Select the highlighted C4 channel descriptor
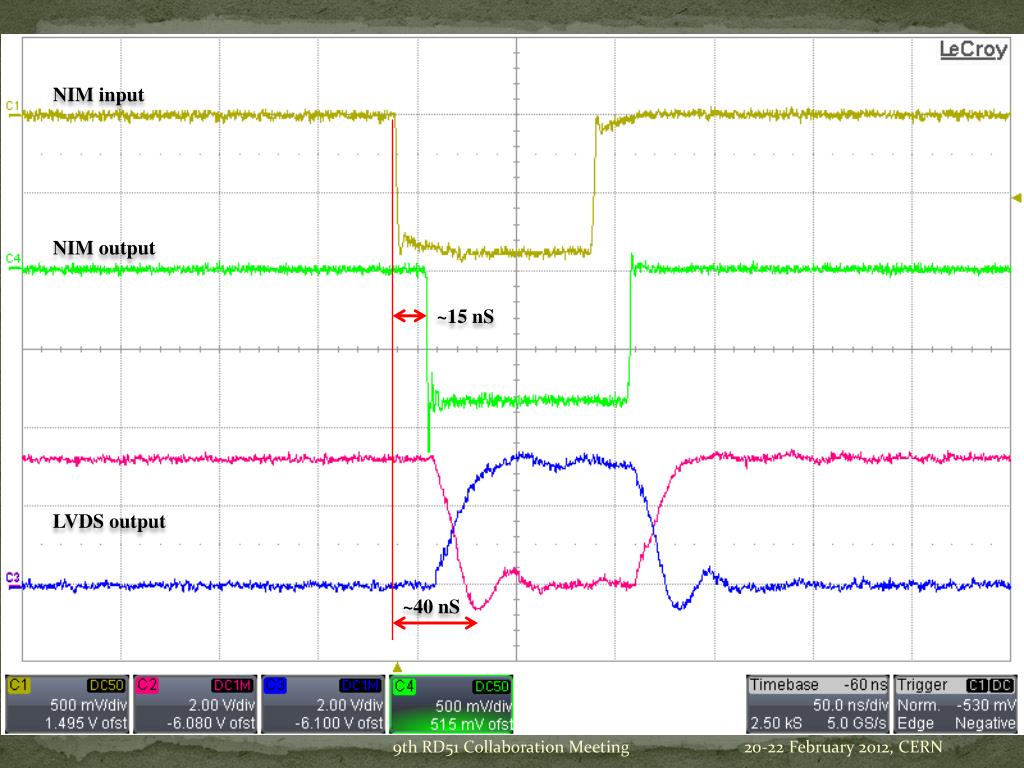Screen dimensions: 1024x768 pos(451,704)
